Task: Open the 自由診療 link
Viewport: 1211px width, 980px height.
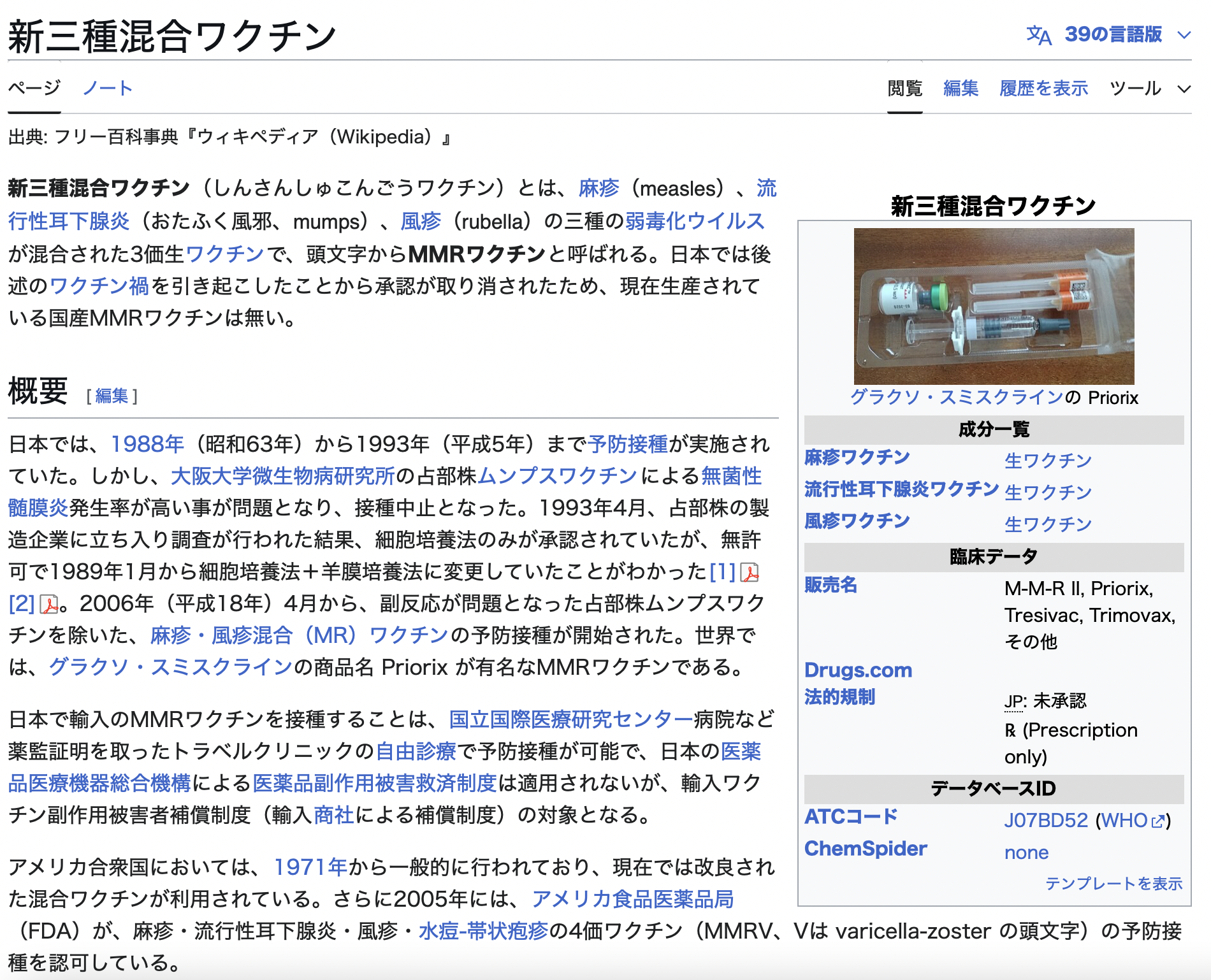Action: point(416,751)
